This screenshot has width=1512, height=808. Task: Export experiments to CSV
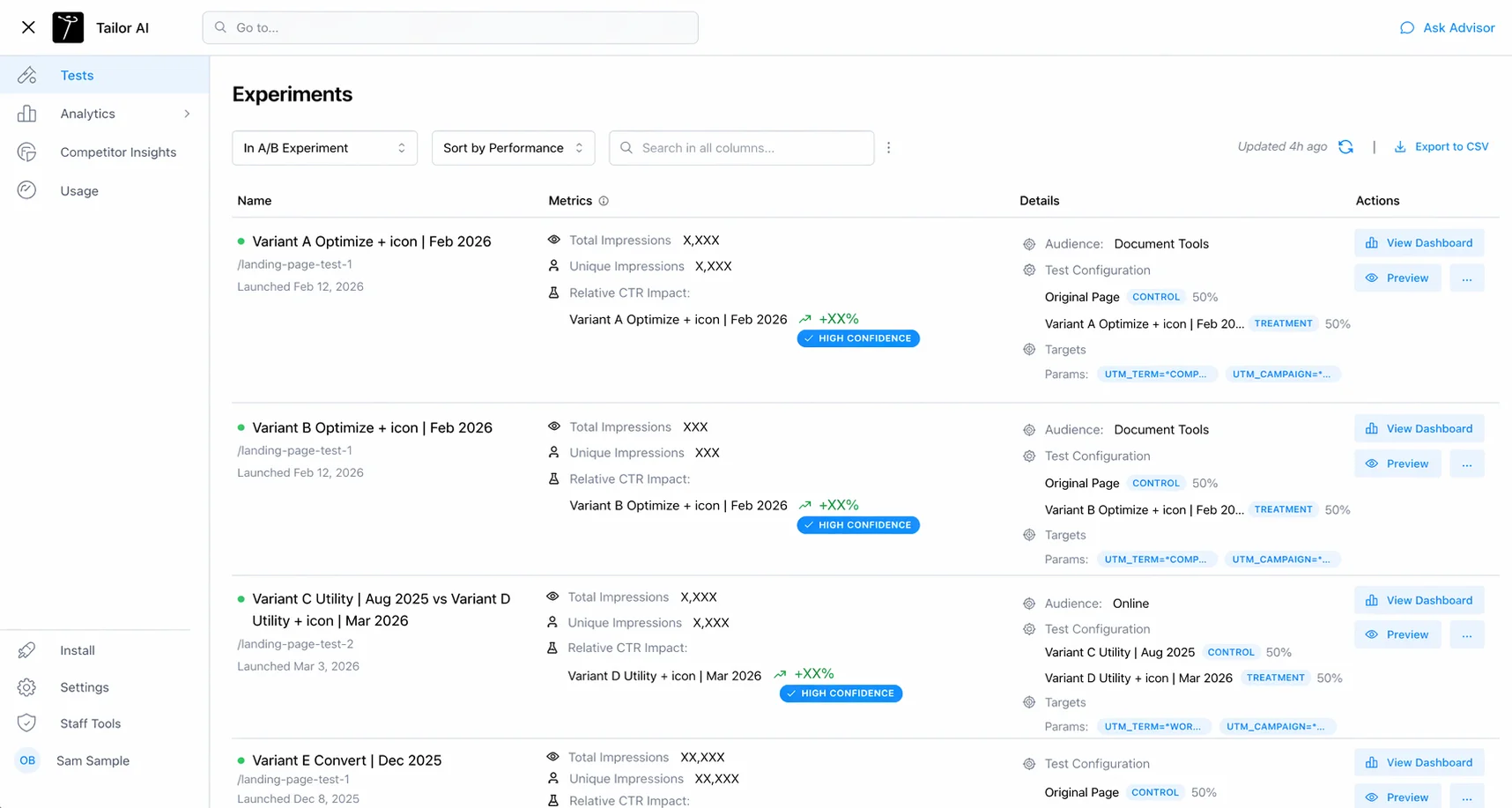pos(1441,147)
